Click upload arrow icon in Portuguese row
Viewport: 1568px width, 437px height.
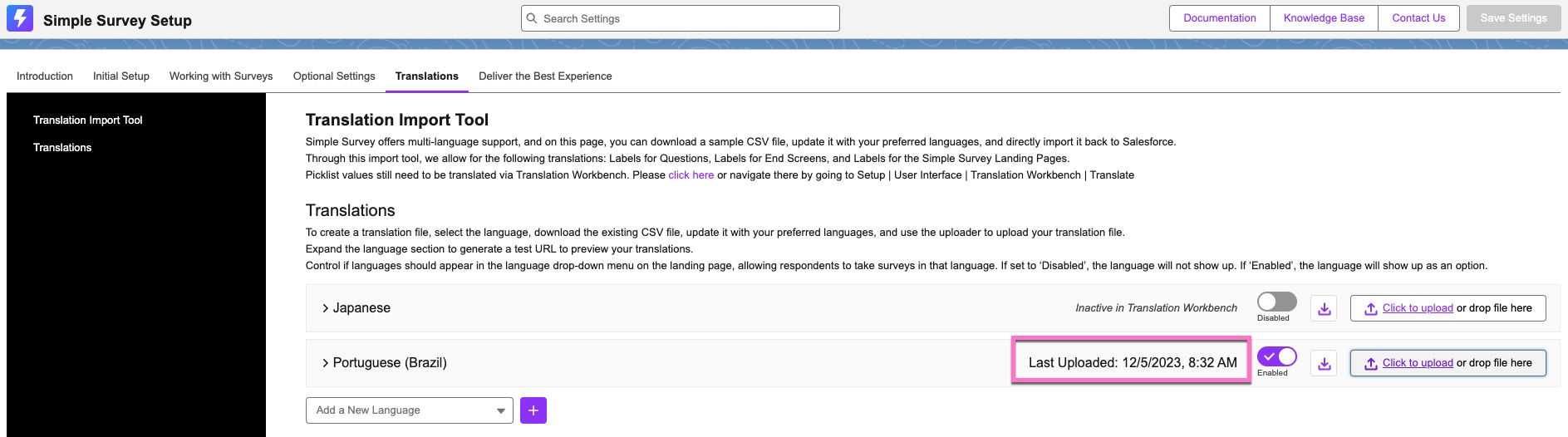click(1371, 364)
